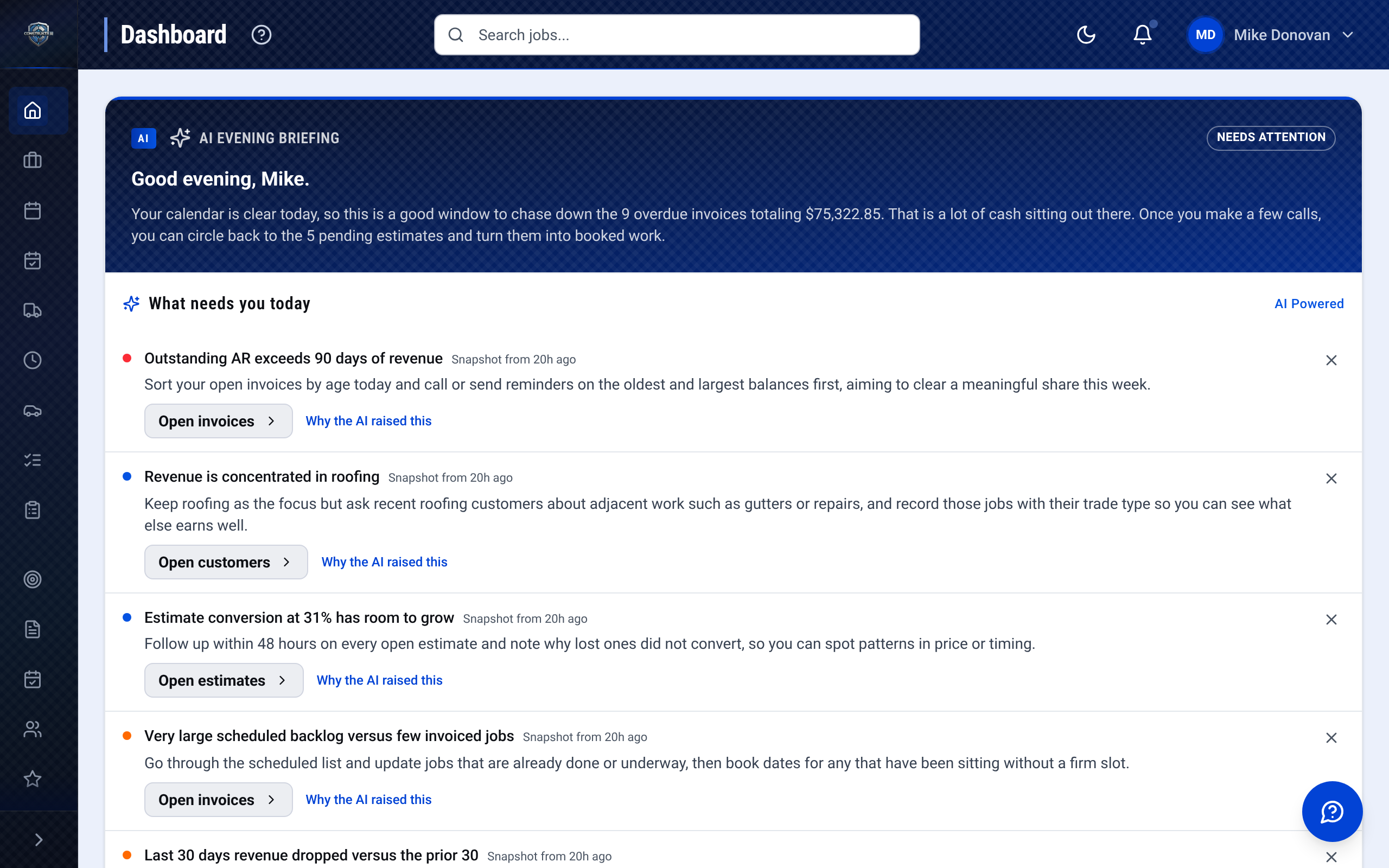The image size is (1389, 868).
Task: Open the briefcase jobs sidebar icon
Action: [33, 160]
